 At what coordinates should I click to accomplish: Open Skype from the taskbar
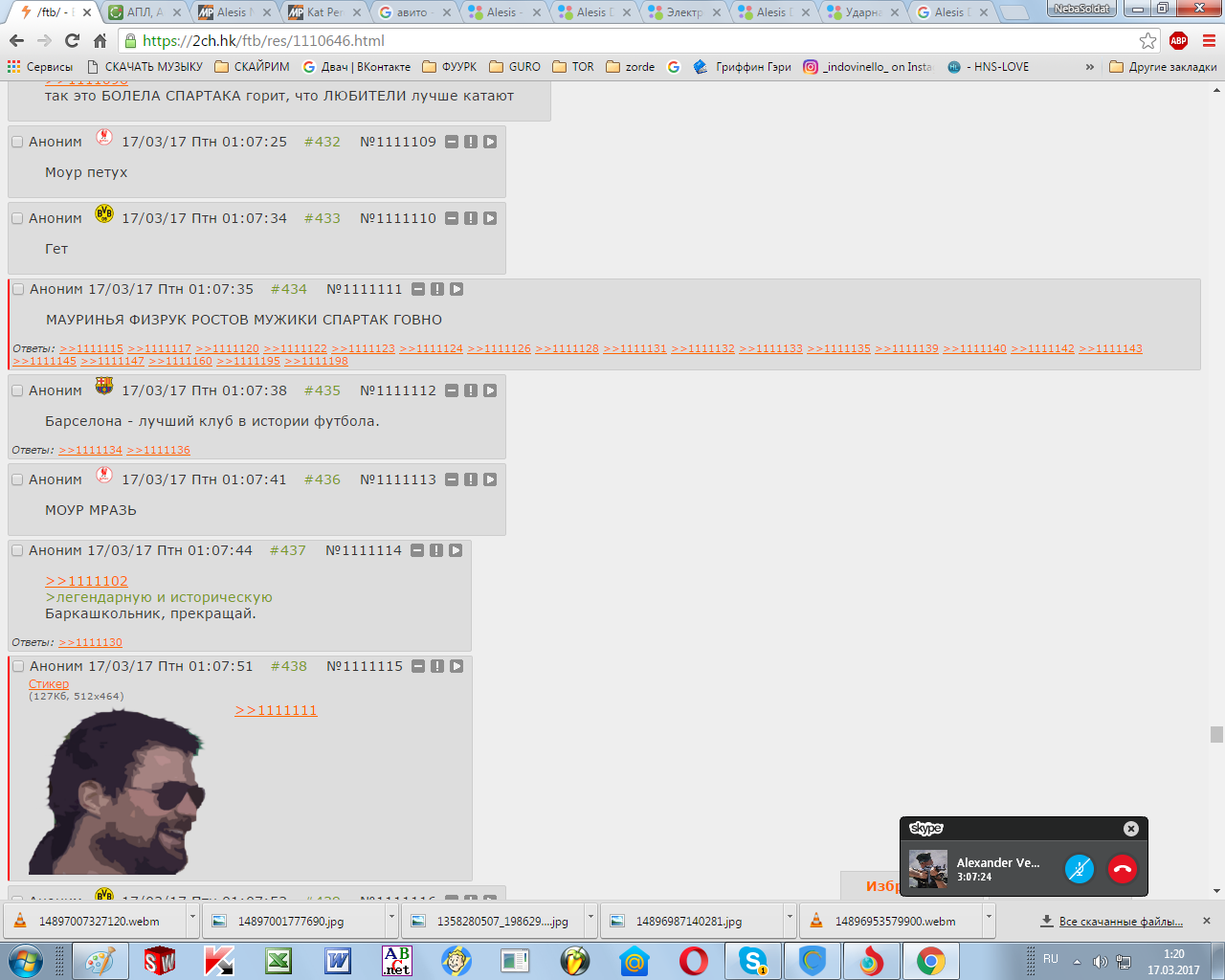coord(753,961)
